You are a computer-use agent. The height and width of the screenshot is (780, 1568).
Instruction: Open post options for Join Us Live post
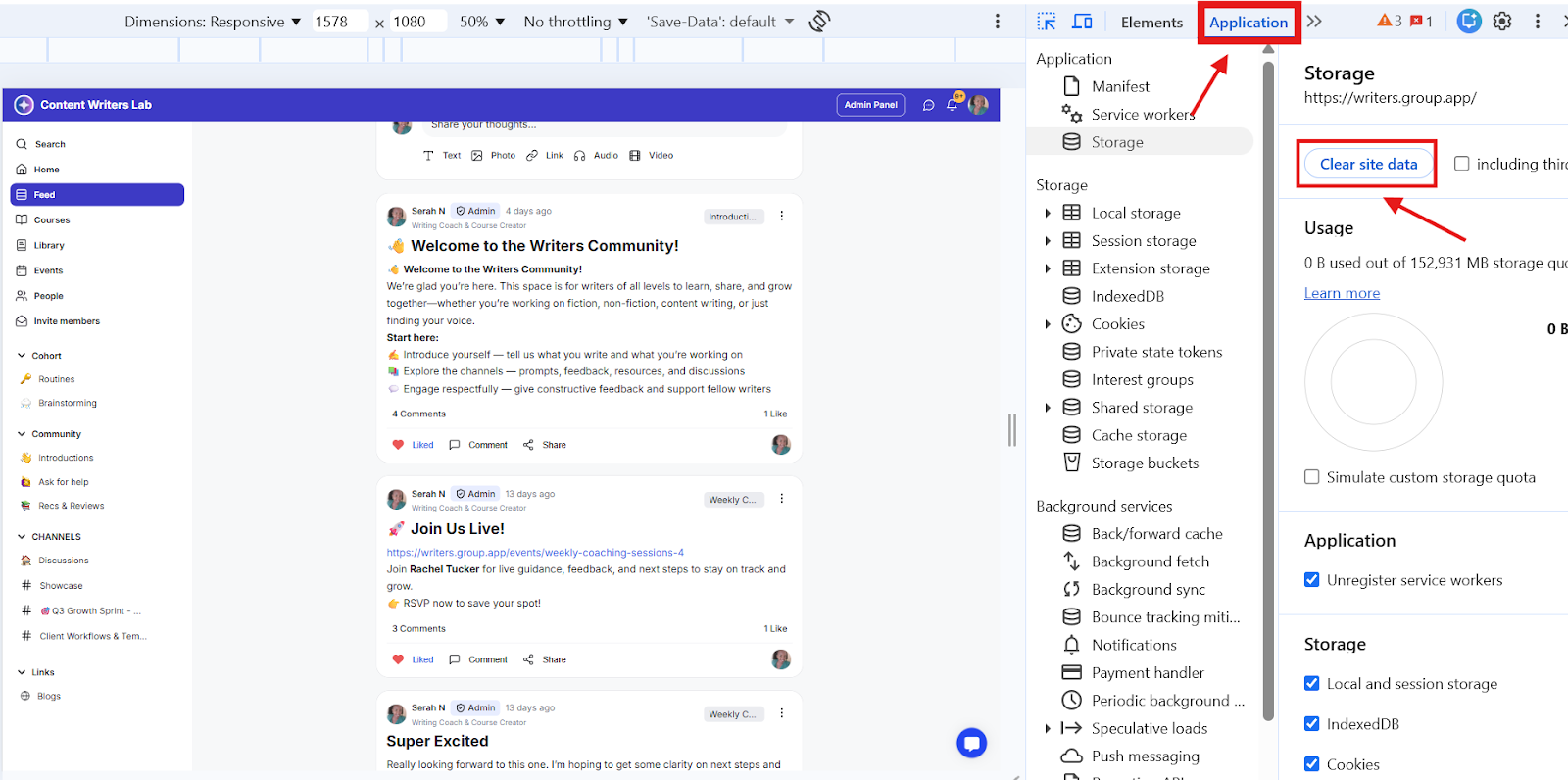[x=781, y=499]
